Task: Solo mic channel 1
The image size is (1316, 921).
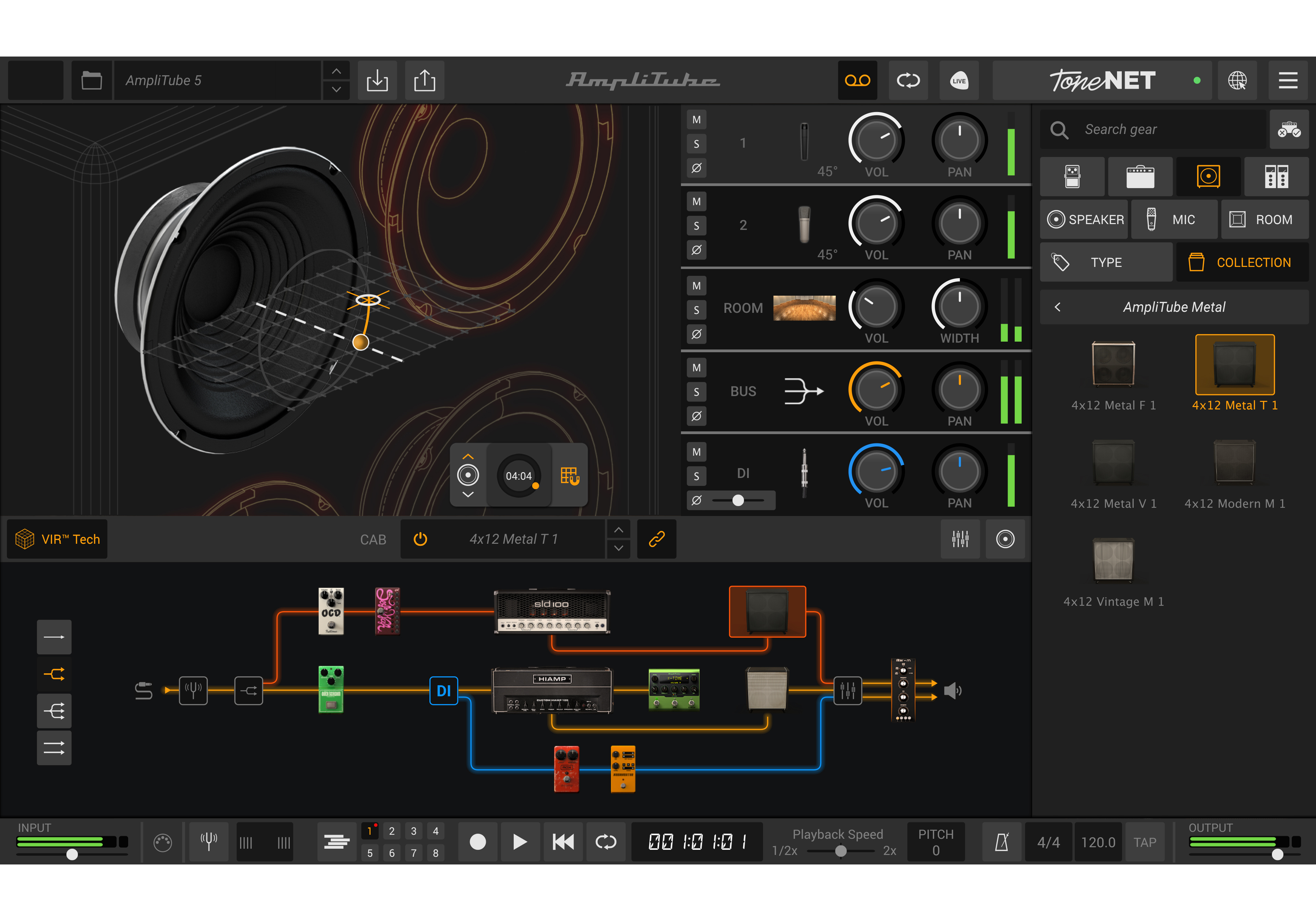Action: coord(696,144)
